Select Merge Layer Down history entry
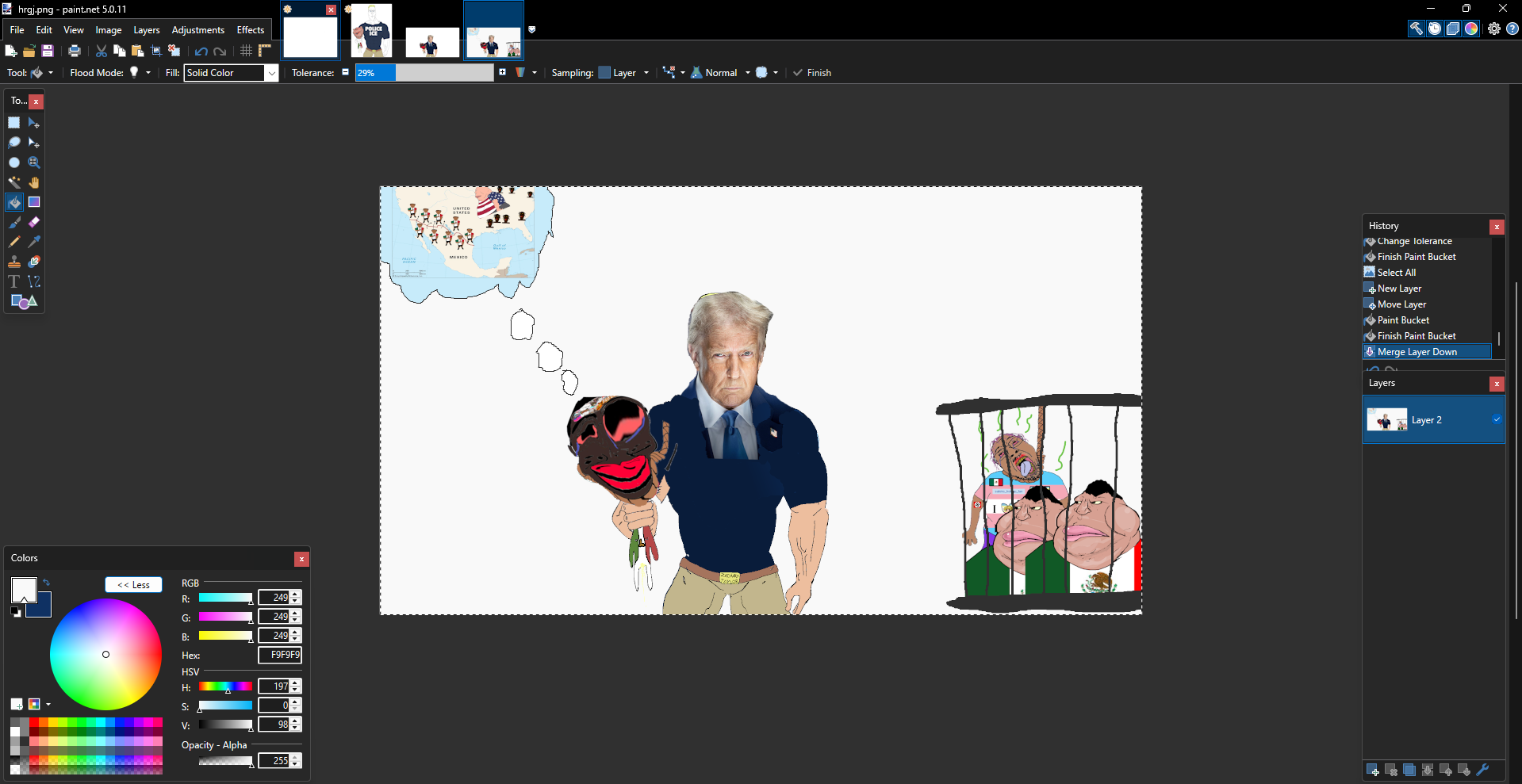The height and width of the screenshot is (784, 1522). coord(1427,352)
